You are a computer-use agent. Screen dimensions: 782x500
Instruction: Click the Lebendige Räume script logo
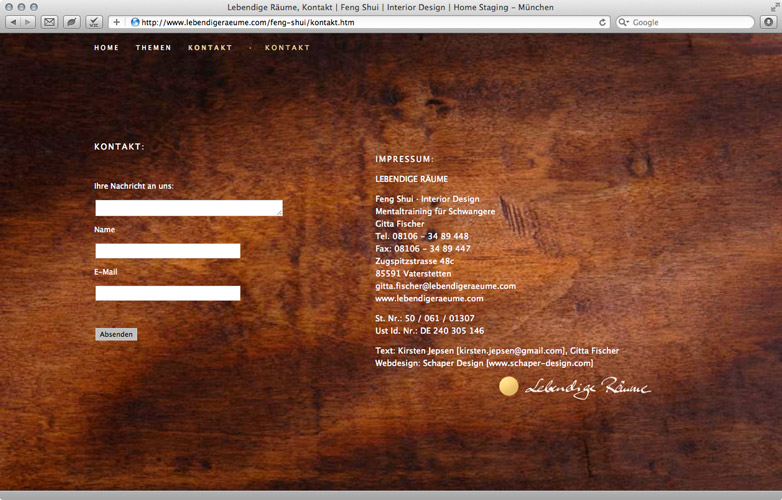[x=587, y=387]
